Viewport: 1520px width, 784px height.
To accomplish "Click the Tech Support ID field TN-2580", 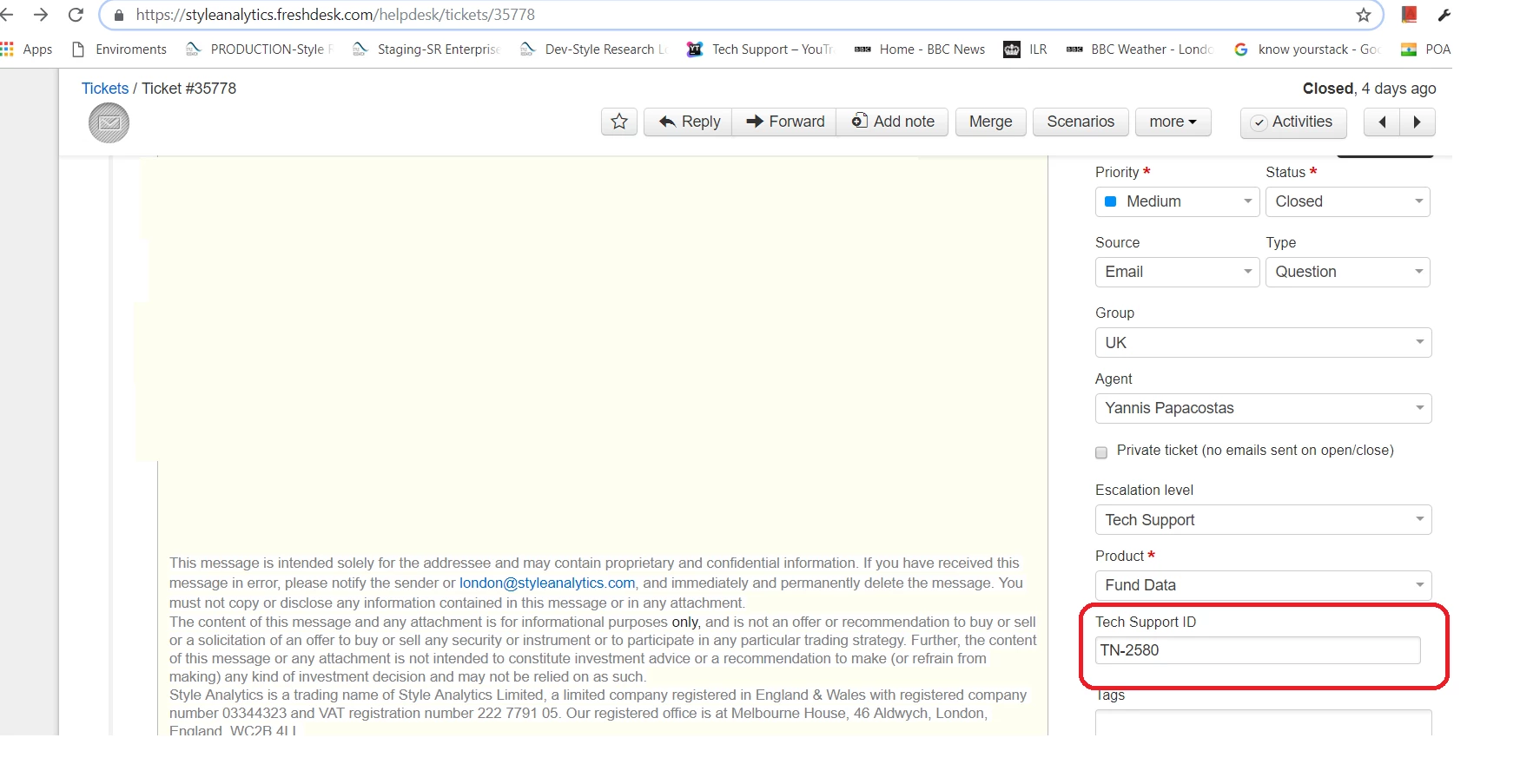I will pos(1258,650).
